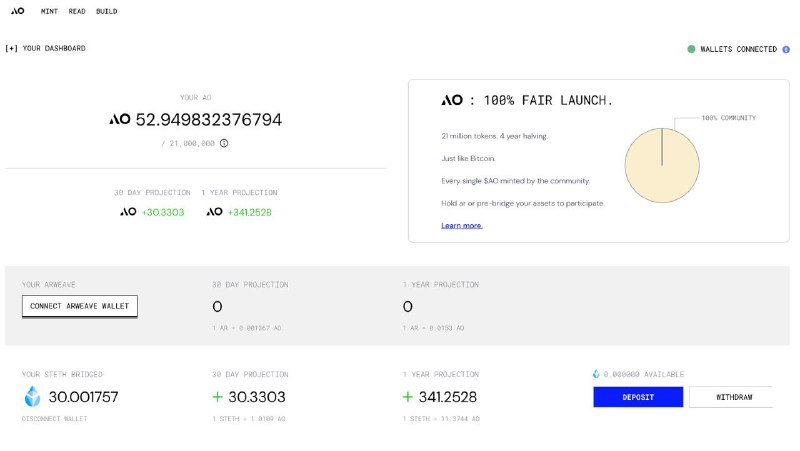The height and width of the screenshot is (451, 800).
Task: Click AO icon beside +30.3303 projection
Action: pos(128,212)
